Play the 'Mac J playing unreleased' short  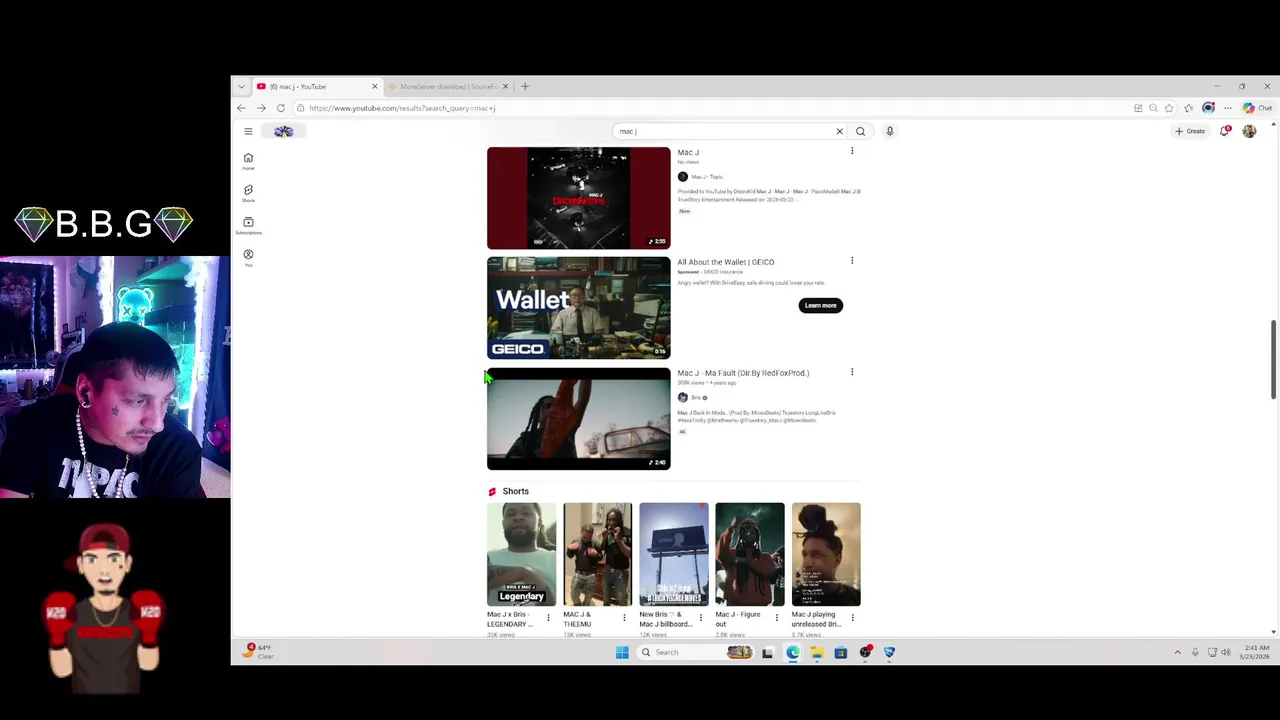tap(826, 555)
